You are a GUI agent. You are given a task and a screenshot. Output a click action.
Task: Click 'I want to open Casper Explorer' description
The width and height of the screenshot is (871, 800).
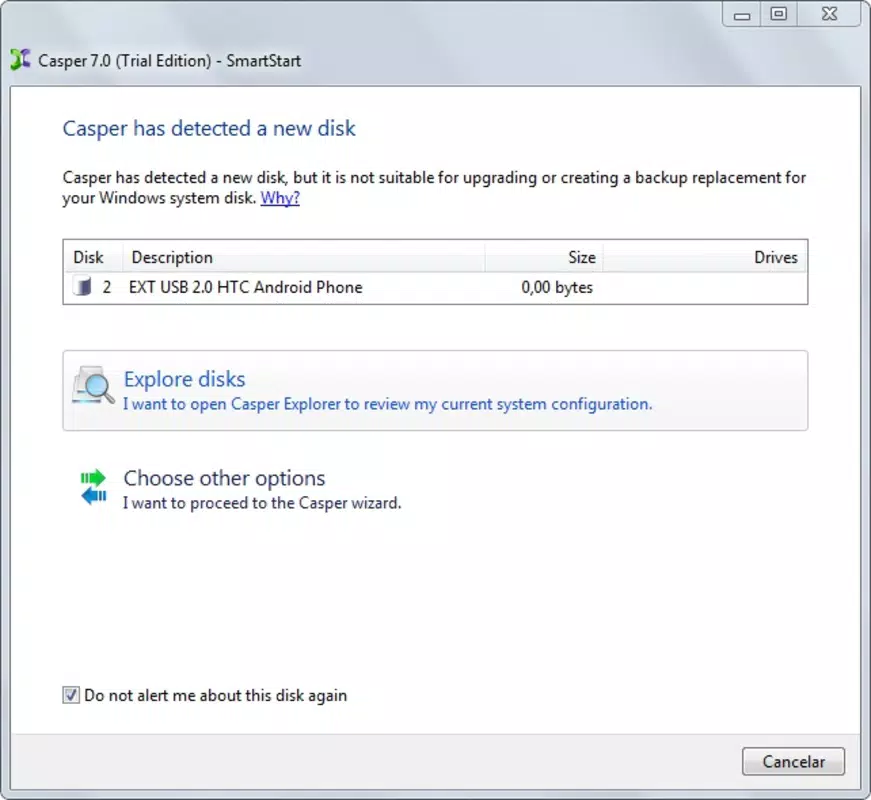(x=387, y=404)
